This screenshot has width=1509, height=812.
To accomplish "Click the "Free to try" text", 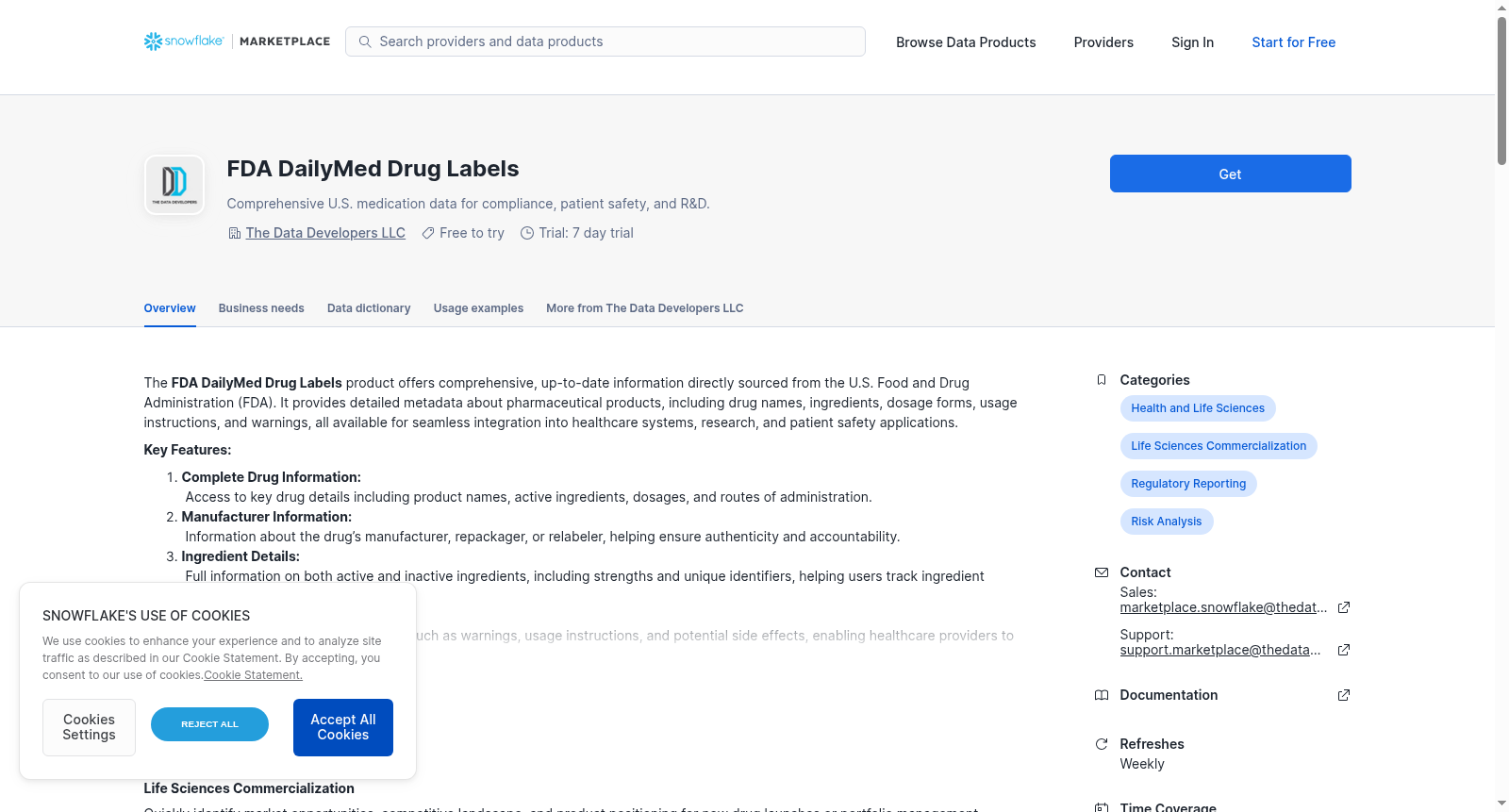I will coord(472,233).
